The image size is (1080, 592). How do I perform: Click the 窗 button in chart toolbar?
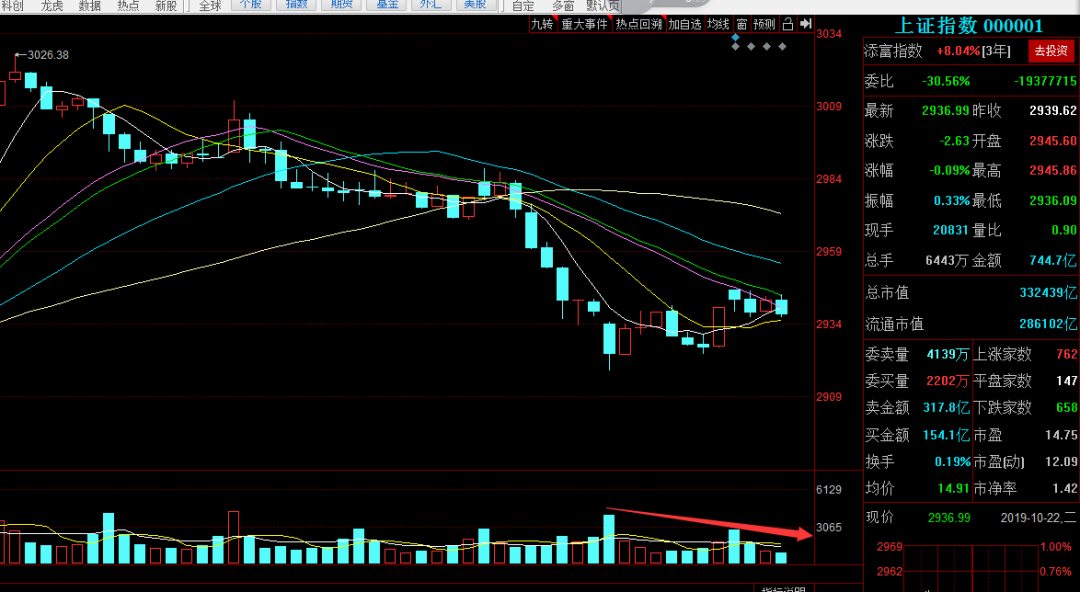[x=741, y=24]
